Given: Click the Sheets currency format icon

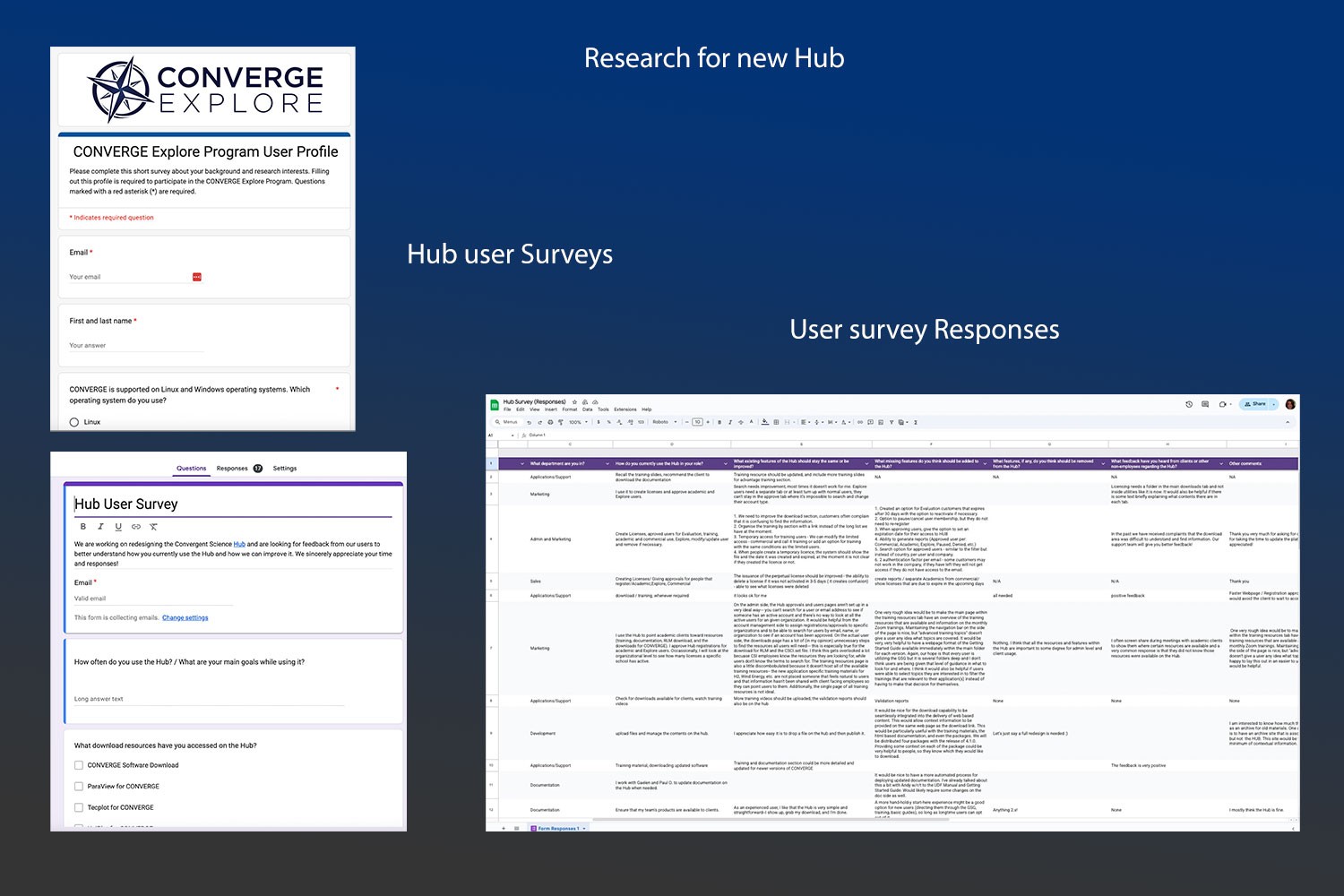Looking at the screenshot, I should [599, 422].
